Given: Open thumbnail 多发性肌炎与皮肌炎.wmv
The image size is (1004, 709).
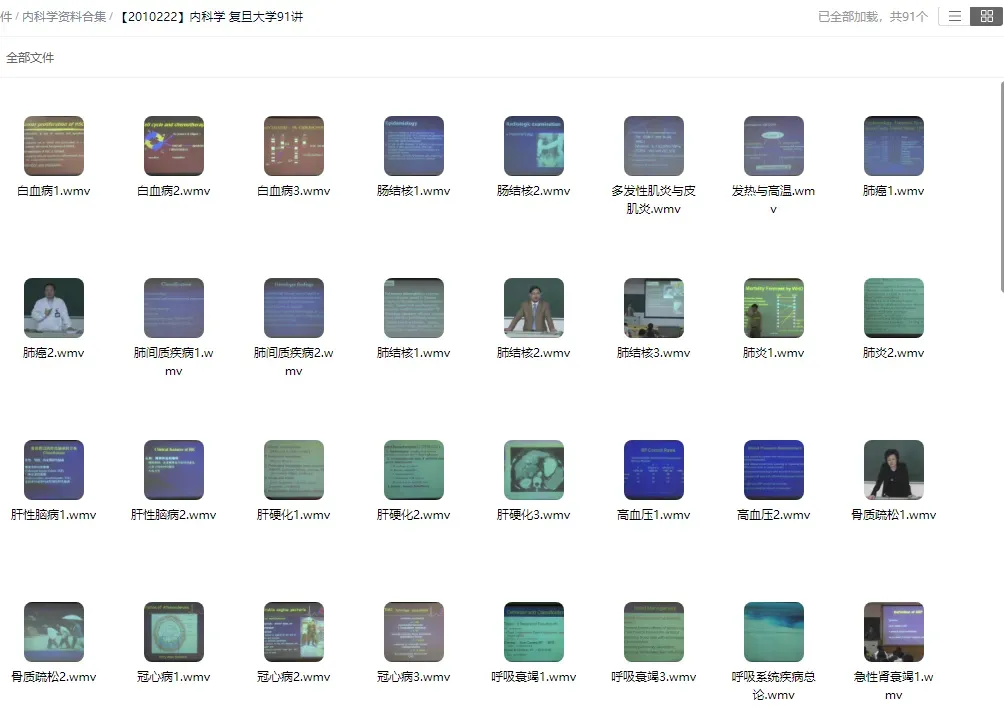Looking at the screenshot, I should coord(654,146).
